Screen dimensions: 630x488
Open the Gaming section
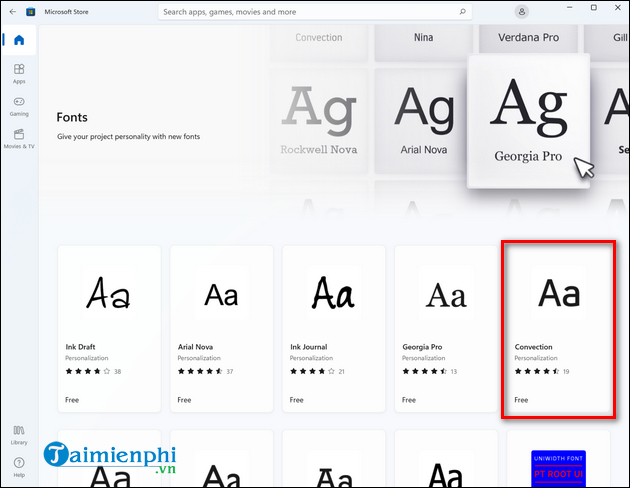(19, 106)
